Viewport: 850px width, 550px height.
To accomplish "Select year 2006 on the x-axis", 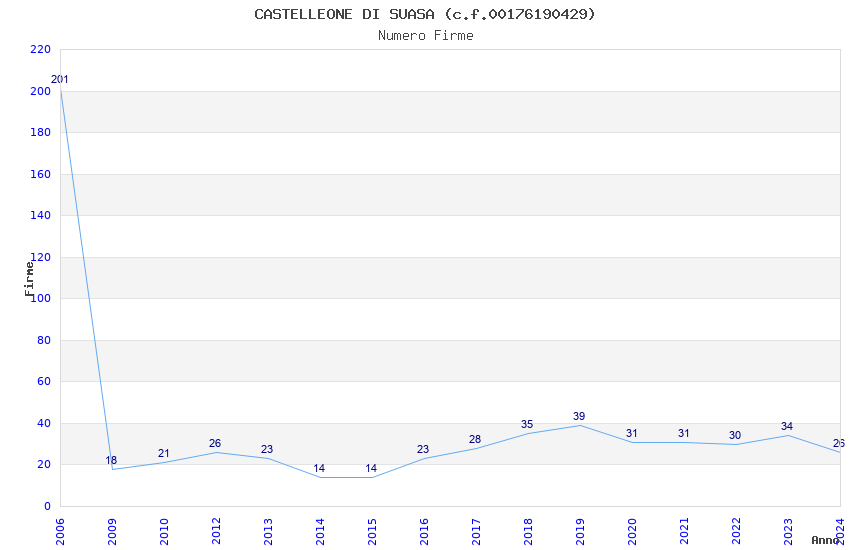I will point(60,527).
